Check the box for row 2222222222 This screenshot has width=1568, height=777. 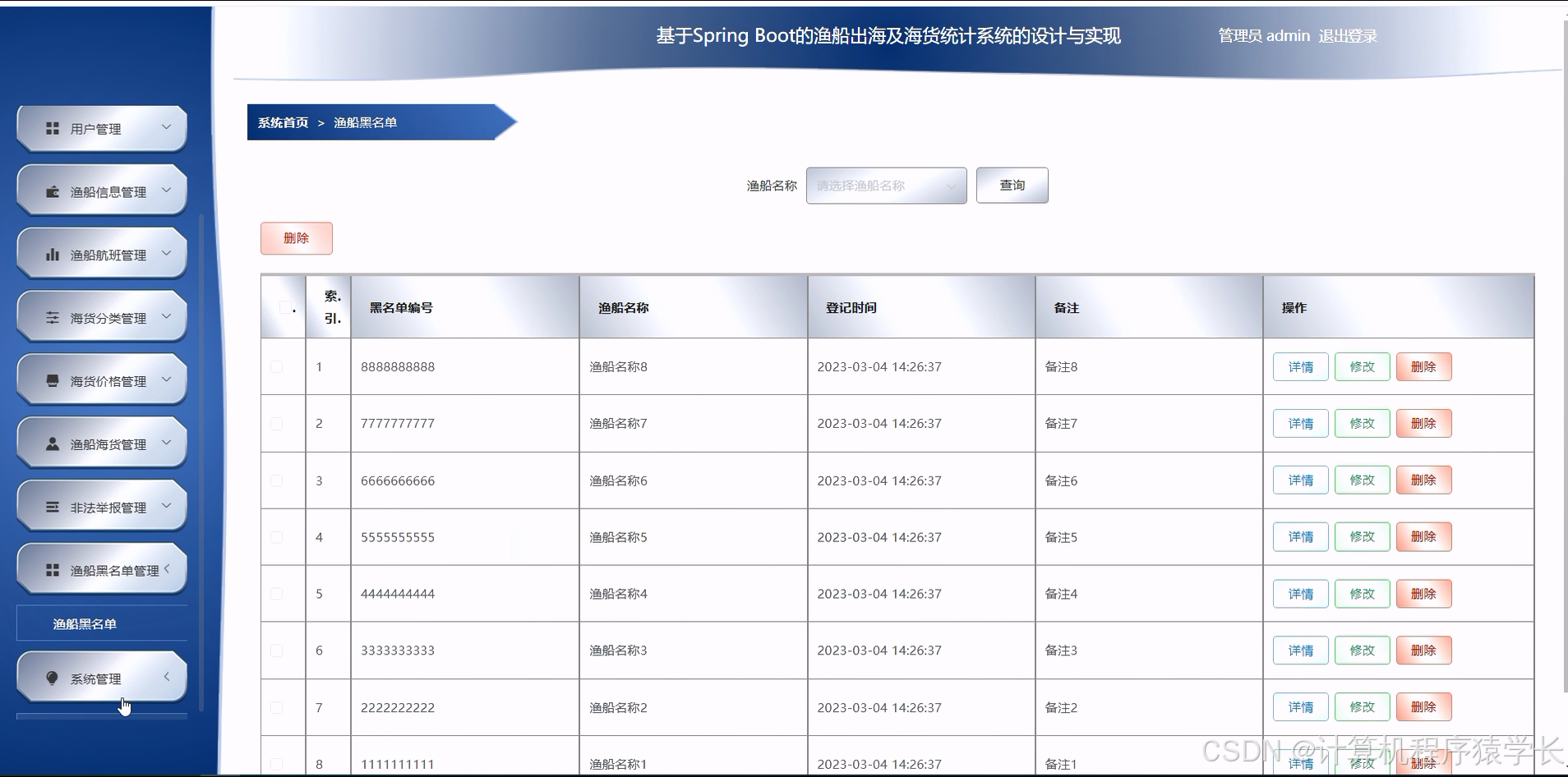pos(276,707)
